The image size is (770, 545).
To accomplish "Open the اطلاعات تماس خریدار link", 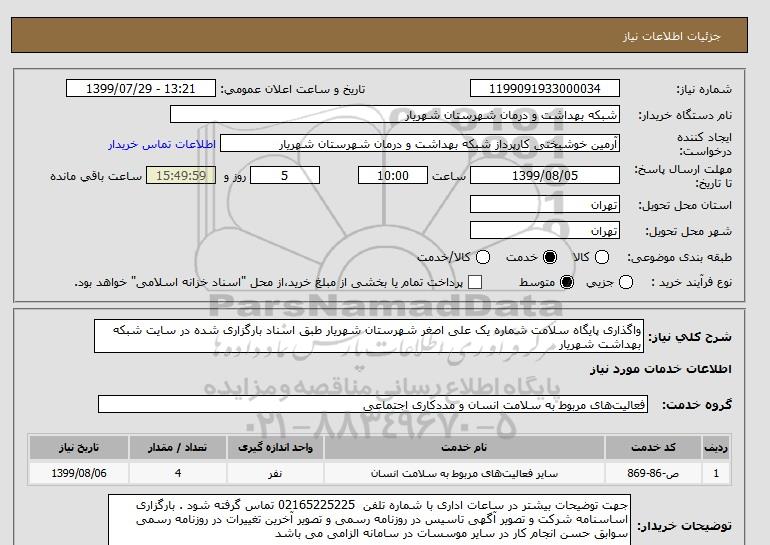I will click(162, 144).
